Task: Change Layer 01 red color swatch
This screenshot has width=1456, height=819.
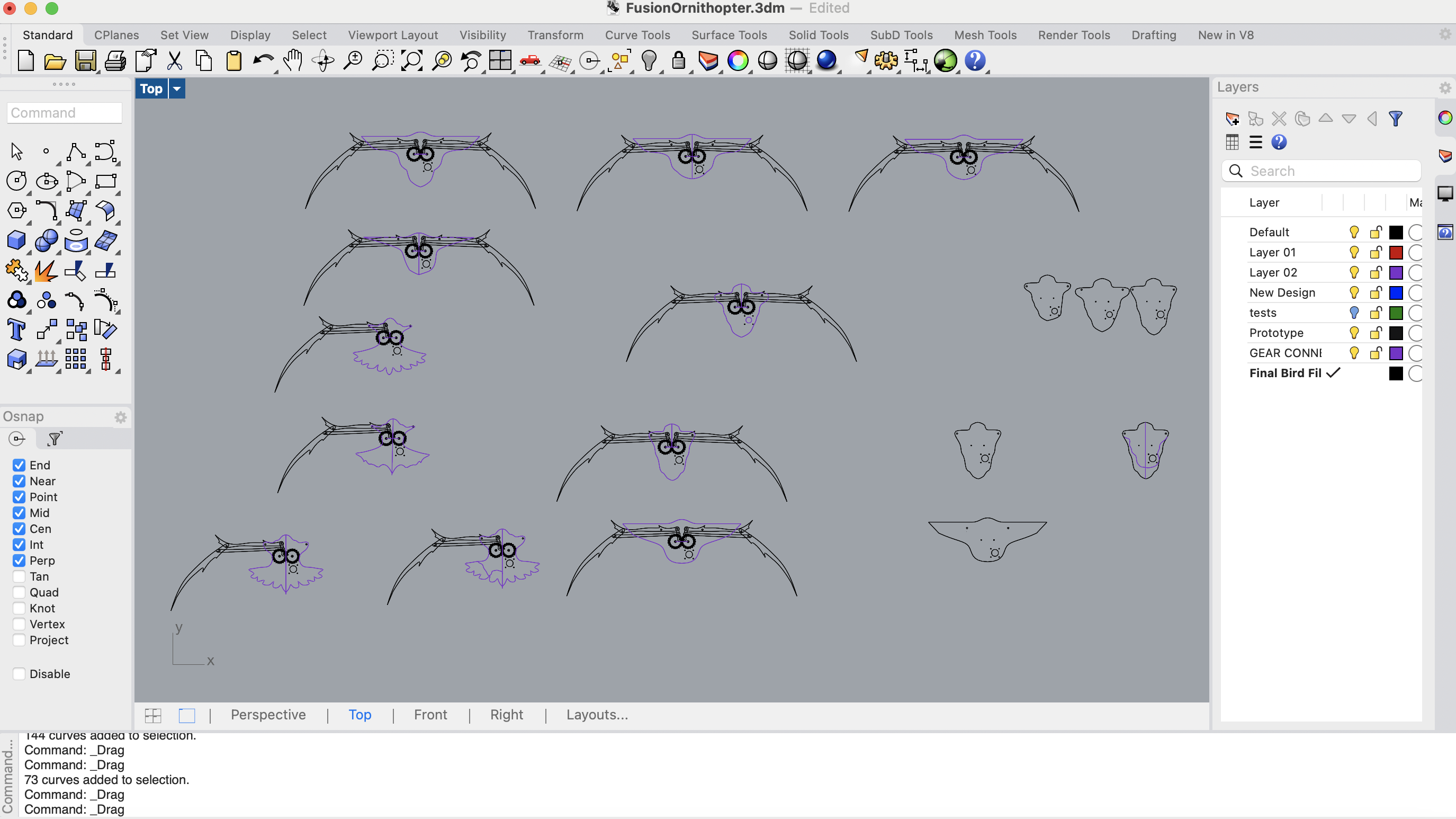Action: click(x=1396, y=252)
